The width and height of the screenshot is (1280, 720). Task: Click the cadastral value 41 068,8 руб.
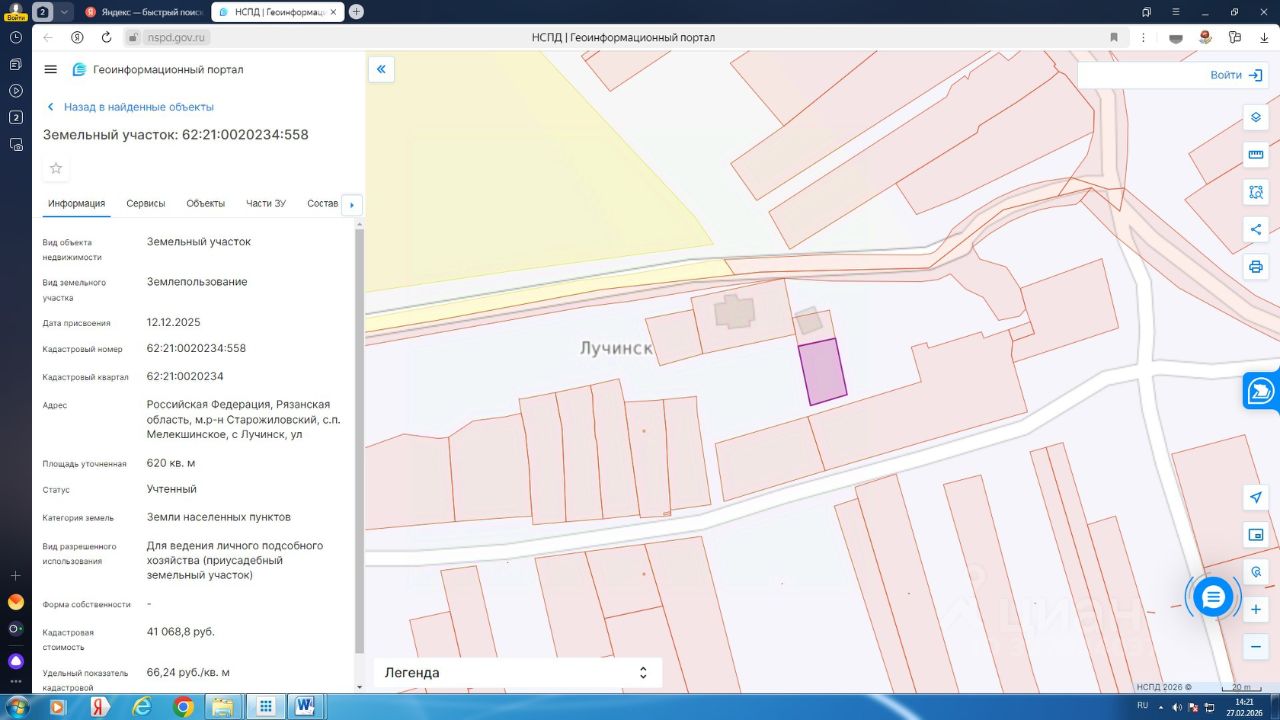tap(181, 631)
